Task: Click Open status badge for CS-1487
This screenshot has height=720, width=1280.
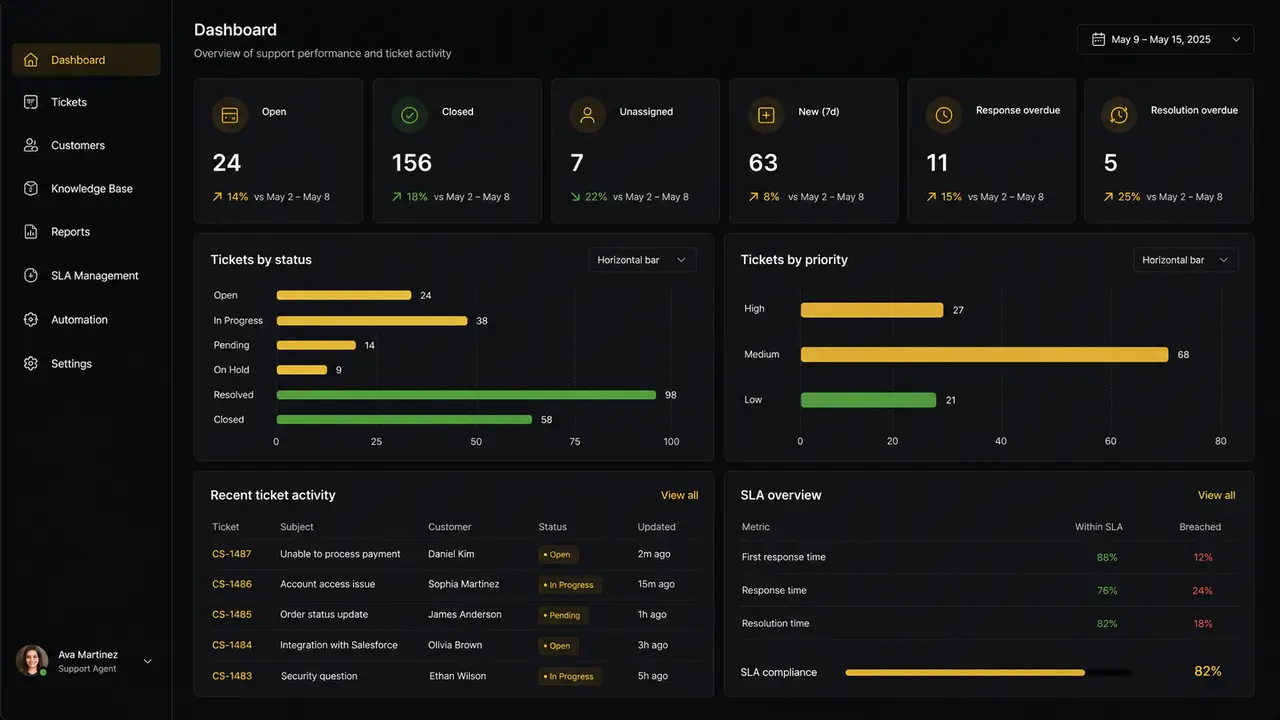Action: tap(557, 554)
